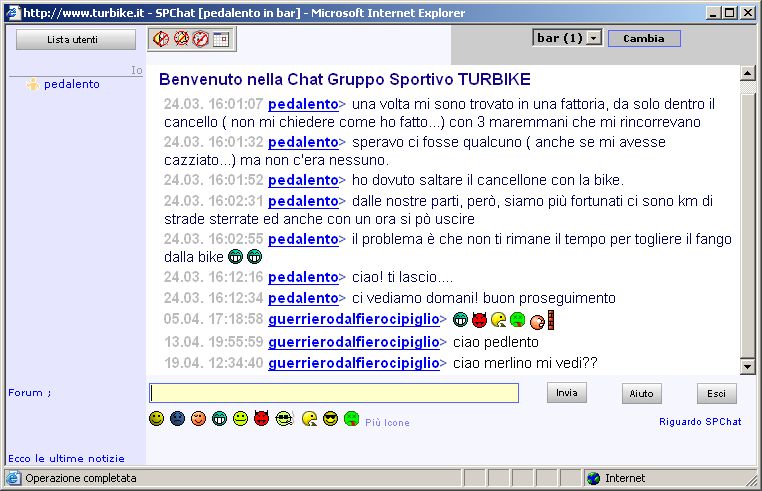This screenshot has width=762, height=491.
Task: Focus the yellow message input field
Action: (334, 393)
